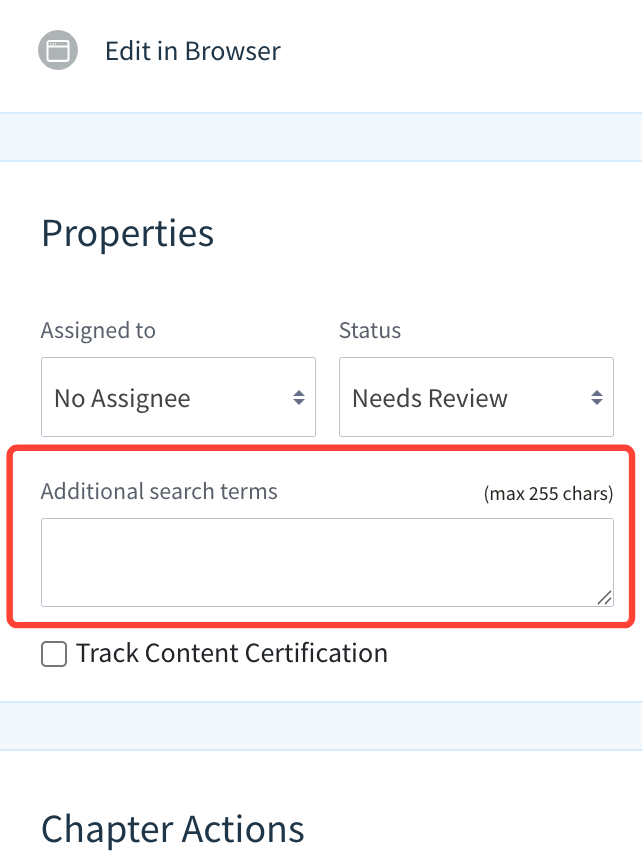The image size is (642, 852).
Task: Click the Assigned to field label
Action: (98, 330)
